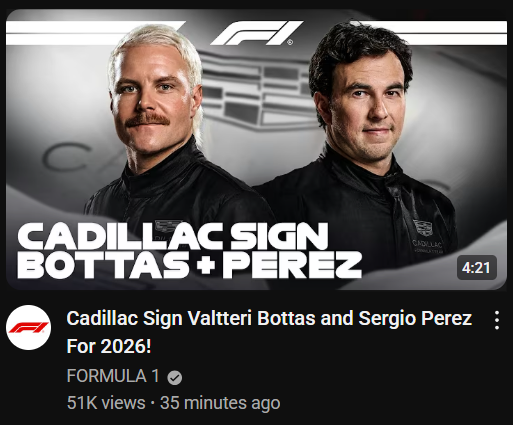Click the white stripe bar right of F1 logo
Screen dimensions: 513x425
[430, 33]
